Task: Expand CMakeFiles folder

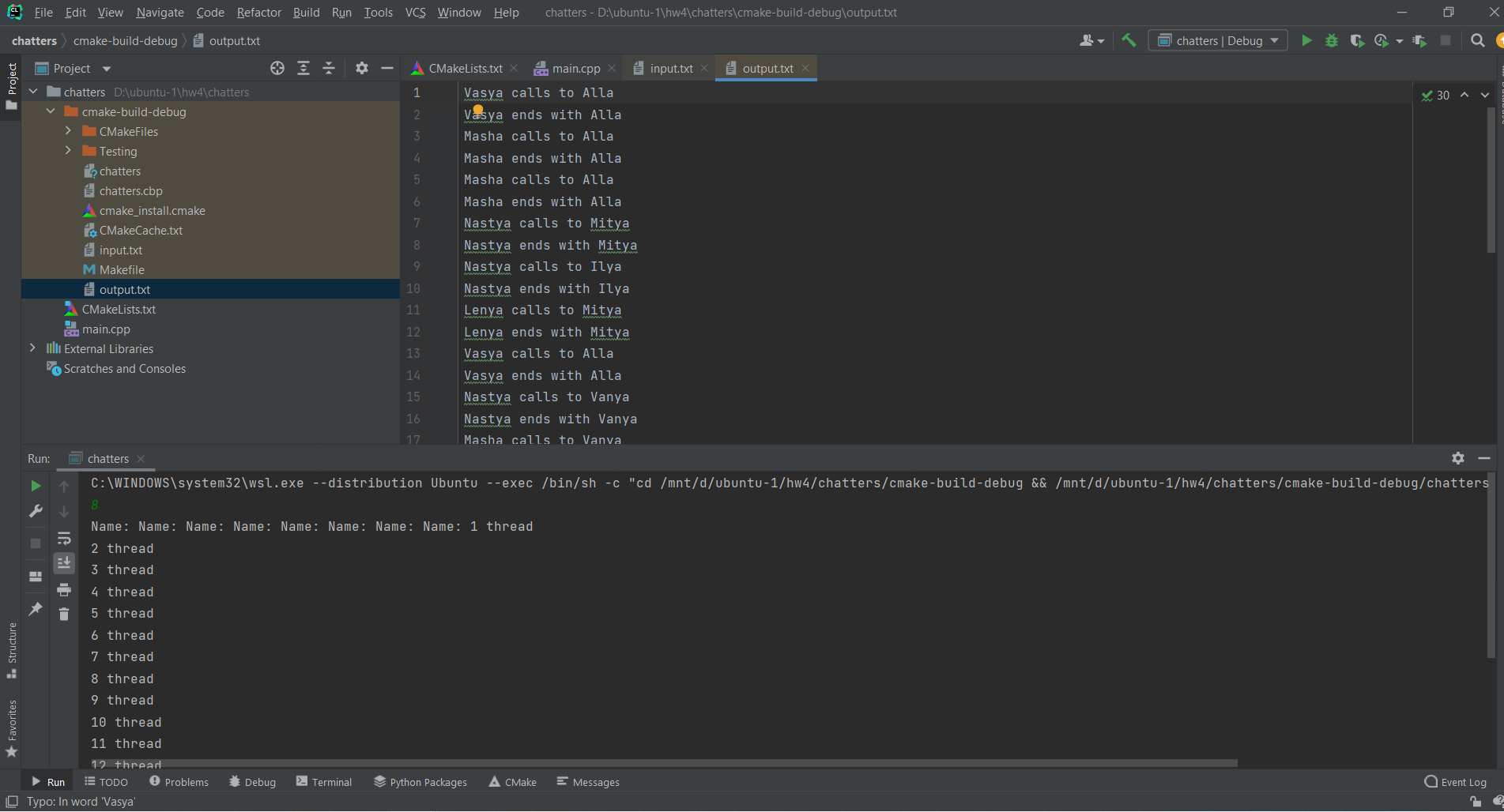Action: pos(68,131)
